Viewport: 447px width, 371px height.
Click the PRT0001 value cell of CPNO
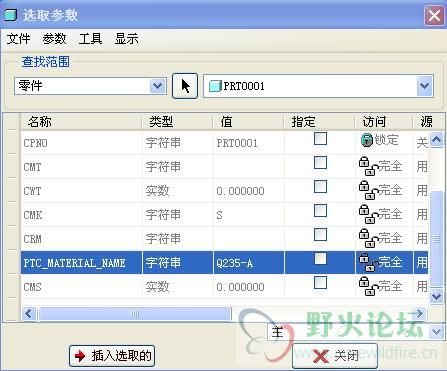pyautogui.click(x=249, y=143)
